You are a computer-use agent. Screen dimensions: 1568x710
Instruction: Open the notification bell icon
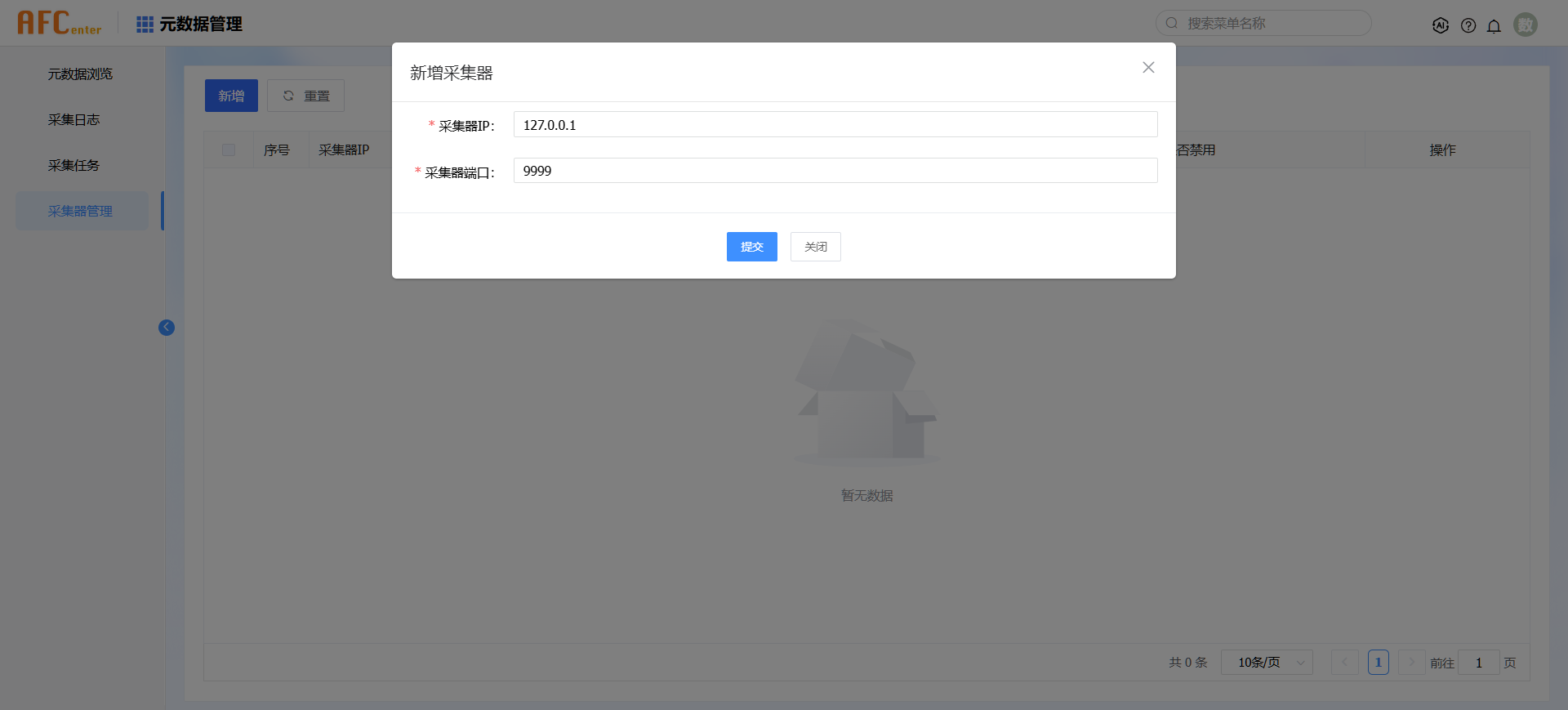[1494, 25]
